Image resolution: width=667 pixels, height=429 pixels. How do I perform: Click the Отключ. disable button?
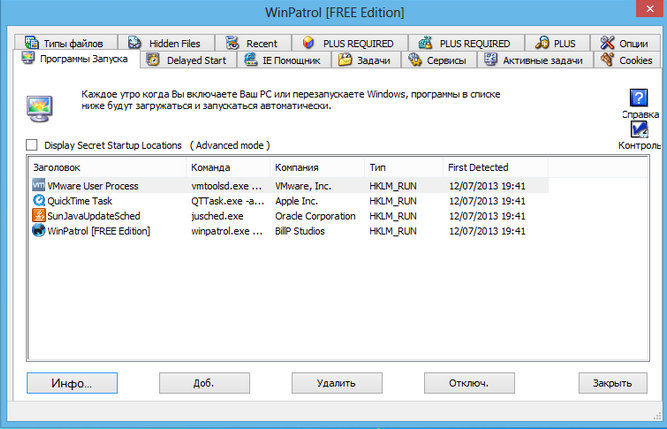point(469,383)
